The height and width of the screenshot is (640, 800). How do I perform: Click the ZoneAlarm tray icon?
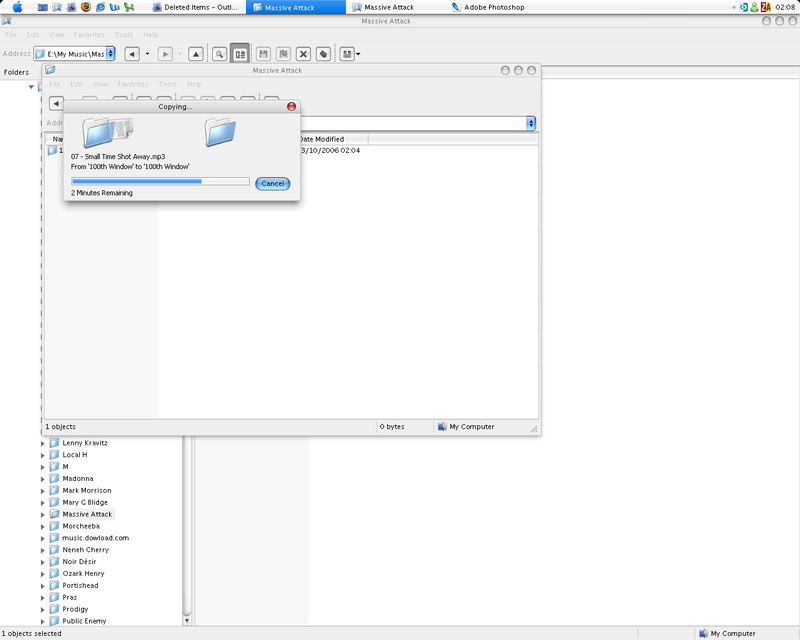click(765, 7)
